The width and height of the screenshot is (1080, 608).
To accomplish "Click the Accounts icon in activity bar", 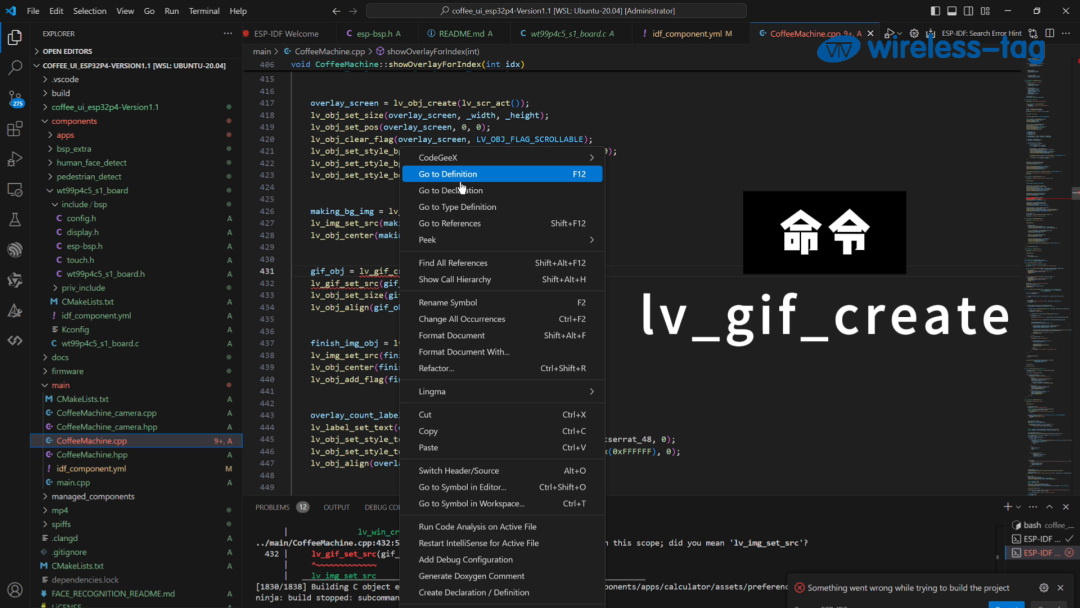I will [x=15, y=589].
